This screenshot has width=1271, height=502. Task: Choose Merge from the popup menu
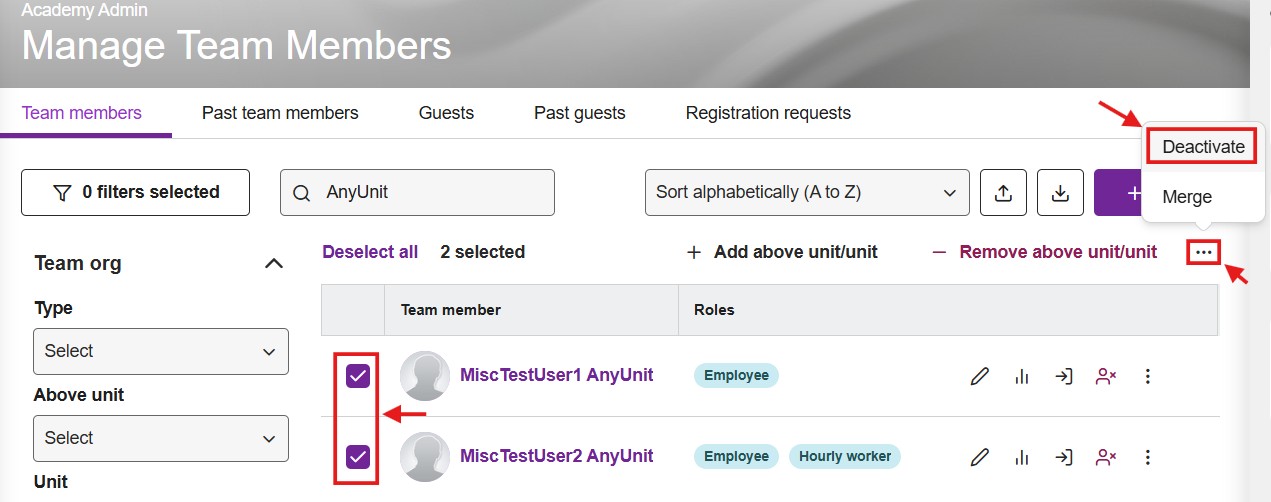coord(1187,197)
